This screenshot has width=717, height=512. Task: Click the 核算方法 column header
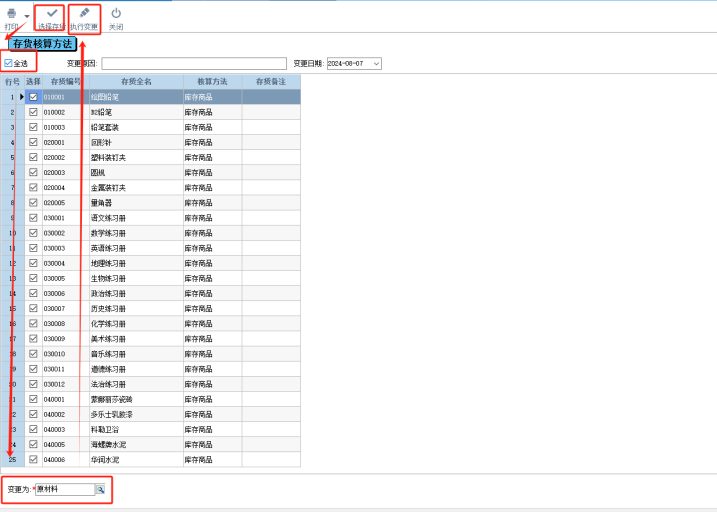pyautogui.click(x=213, y=82)
